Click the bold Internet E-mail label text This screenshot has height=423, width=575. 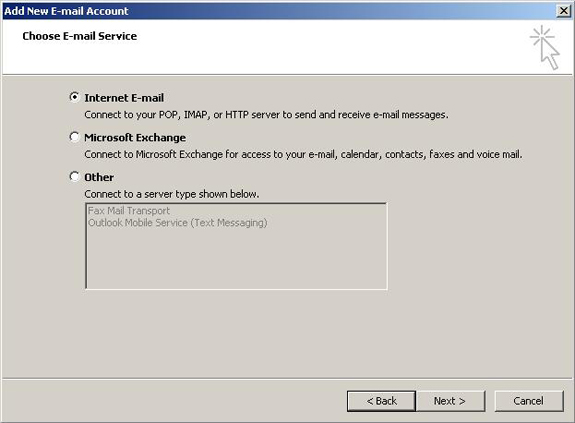pos(124,98)
